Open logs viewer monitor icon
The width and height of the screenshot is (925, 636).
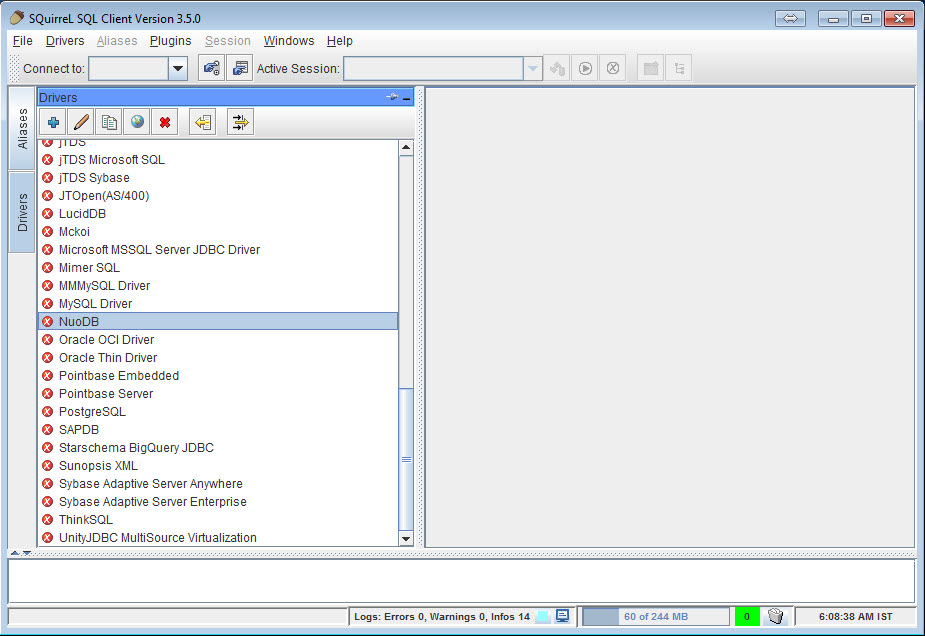pos(562,616)
